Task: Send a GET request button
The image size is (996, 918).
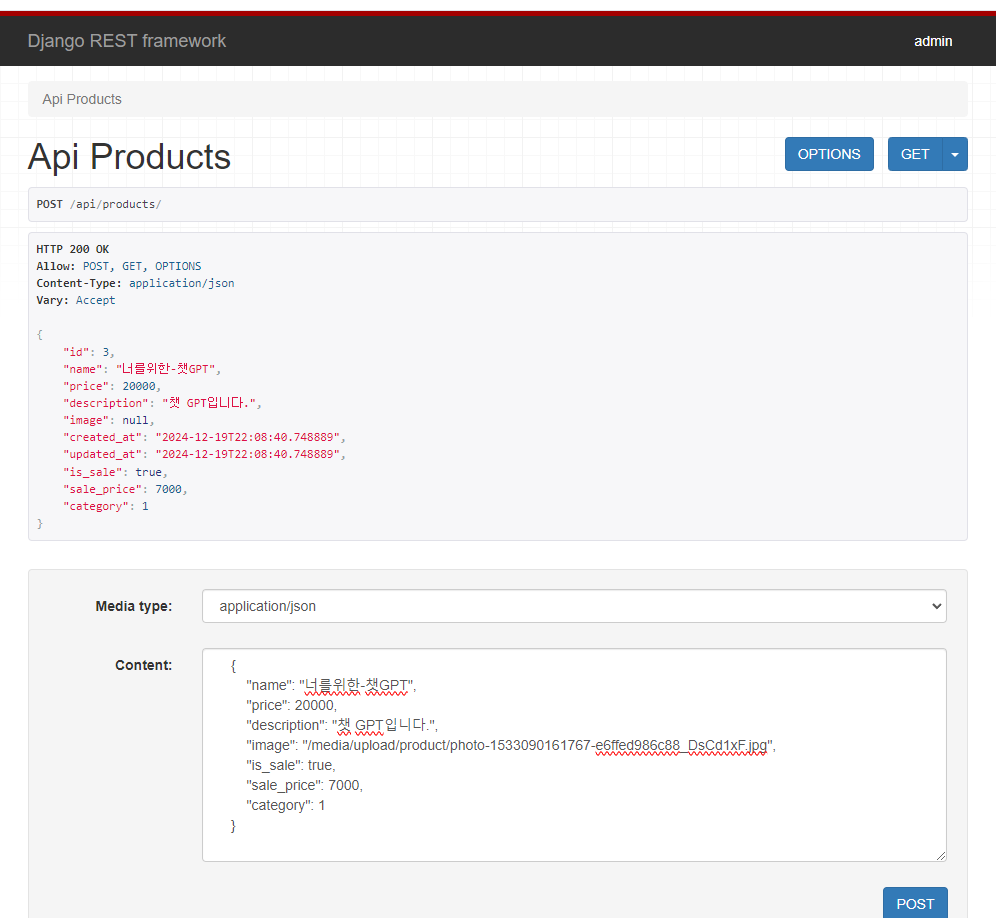Action: click(x=915, y=154)
